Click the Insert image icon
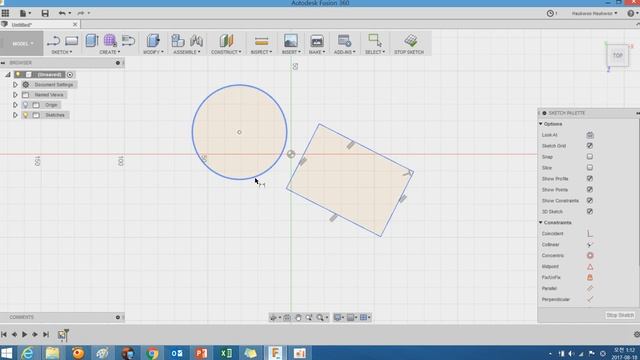The image size is (640, 360). (x=291, y=41)
